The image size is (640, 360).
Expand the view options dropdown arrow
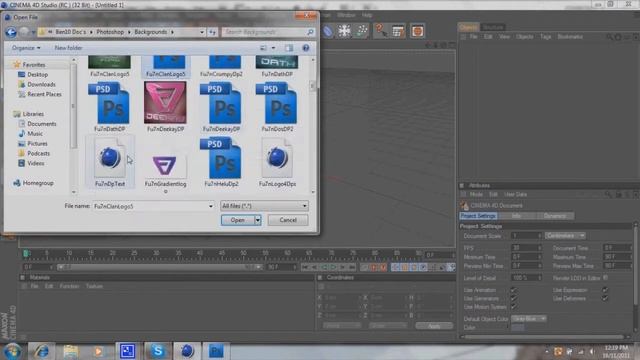tap(273, 48)
